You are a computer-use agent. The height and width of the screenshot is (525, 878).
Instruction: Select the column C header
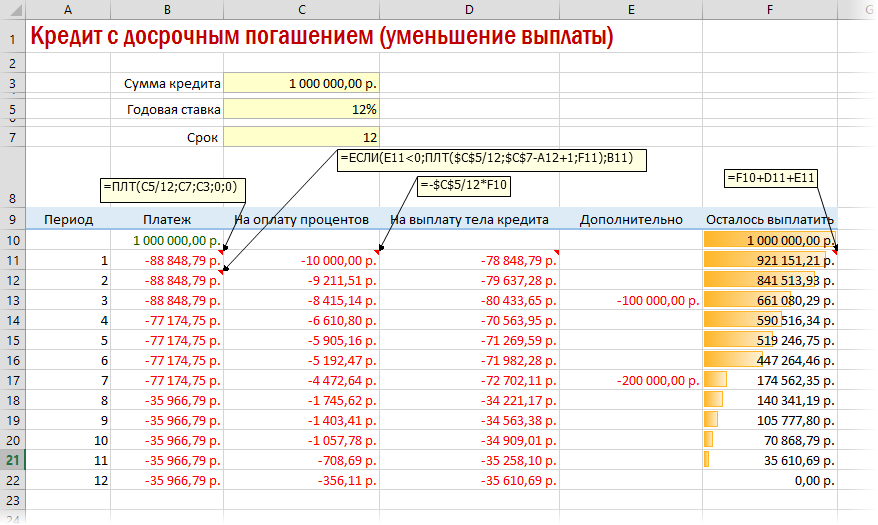point(301,9)
